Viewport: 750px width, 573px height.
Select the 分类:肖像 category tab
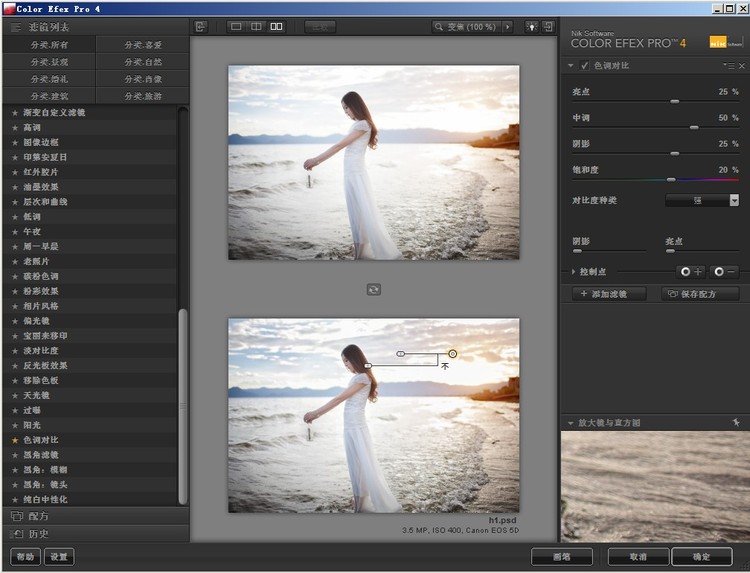[143, 79]
